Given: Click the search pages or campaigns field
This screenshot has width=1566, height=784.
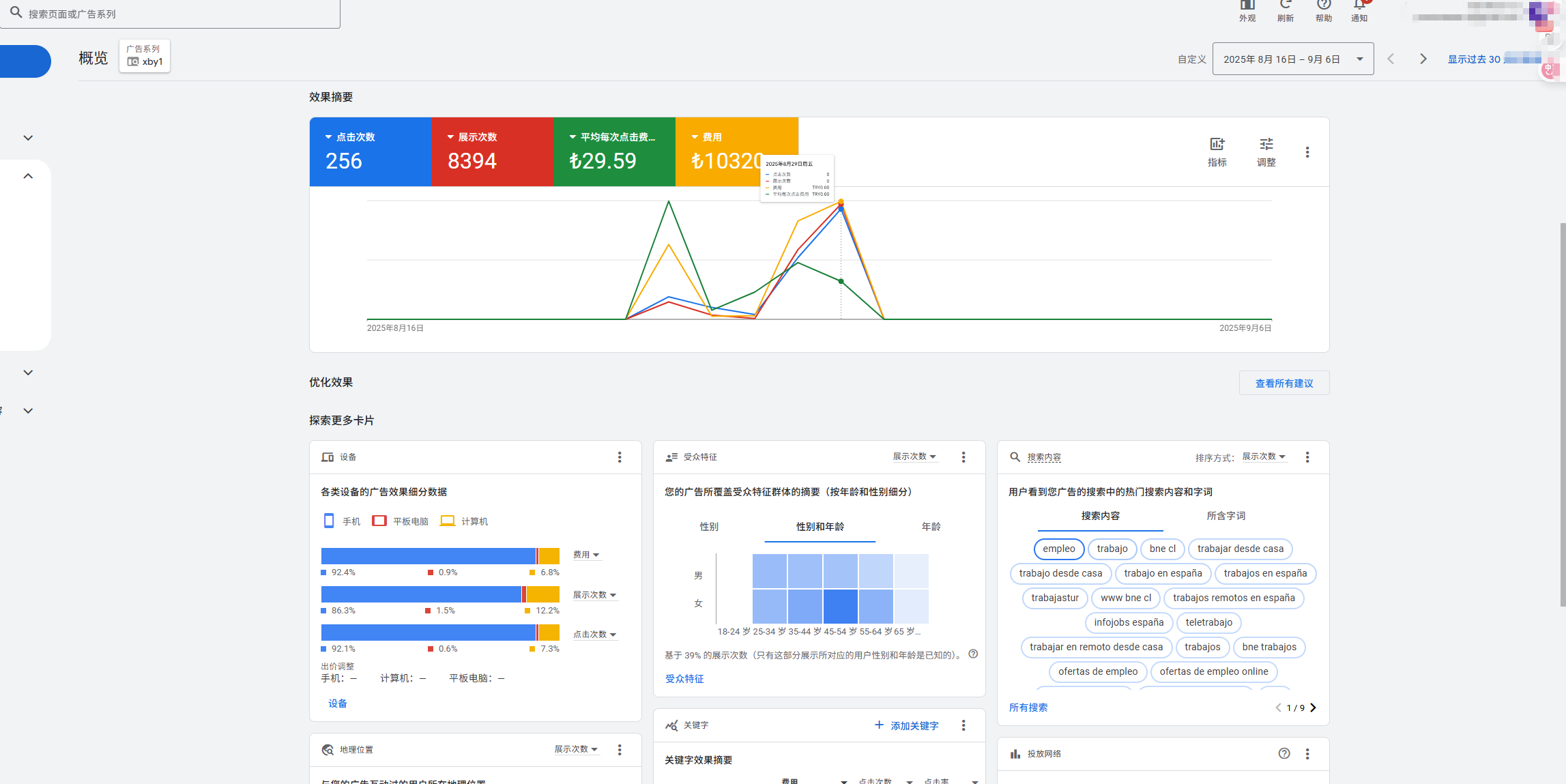Looking at the screenshot, I should (x=171, y=14).
